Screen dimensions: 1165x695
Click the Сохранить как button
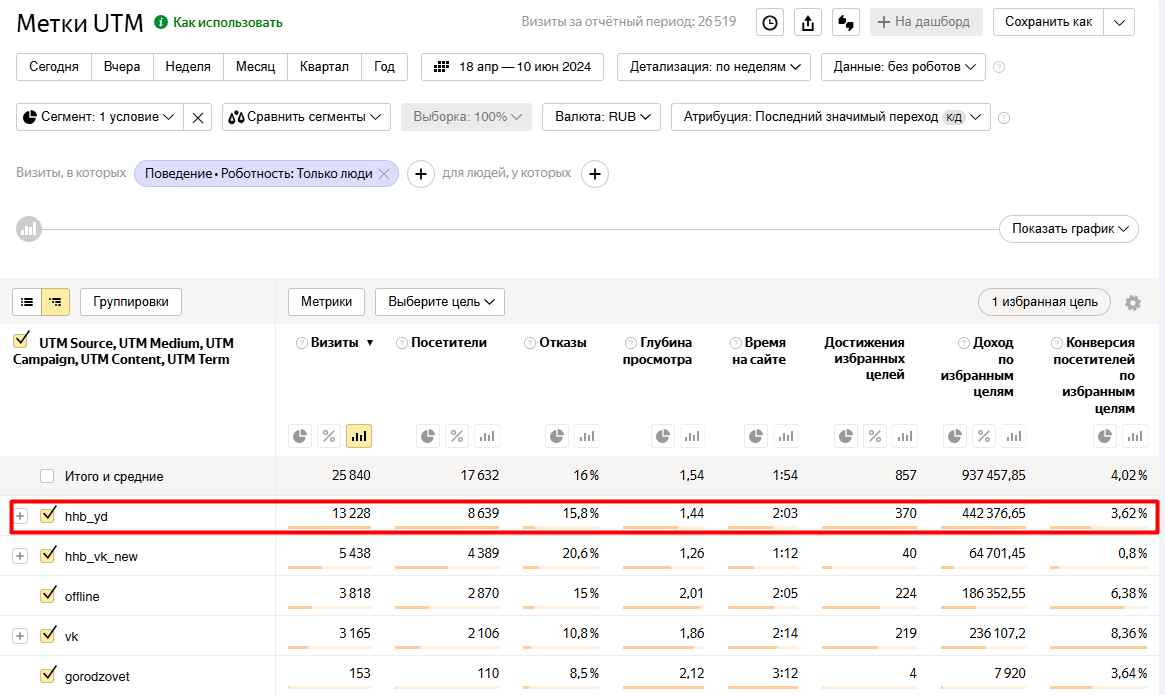click(1048, 22)
